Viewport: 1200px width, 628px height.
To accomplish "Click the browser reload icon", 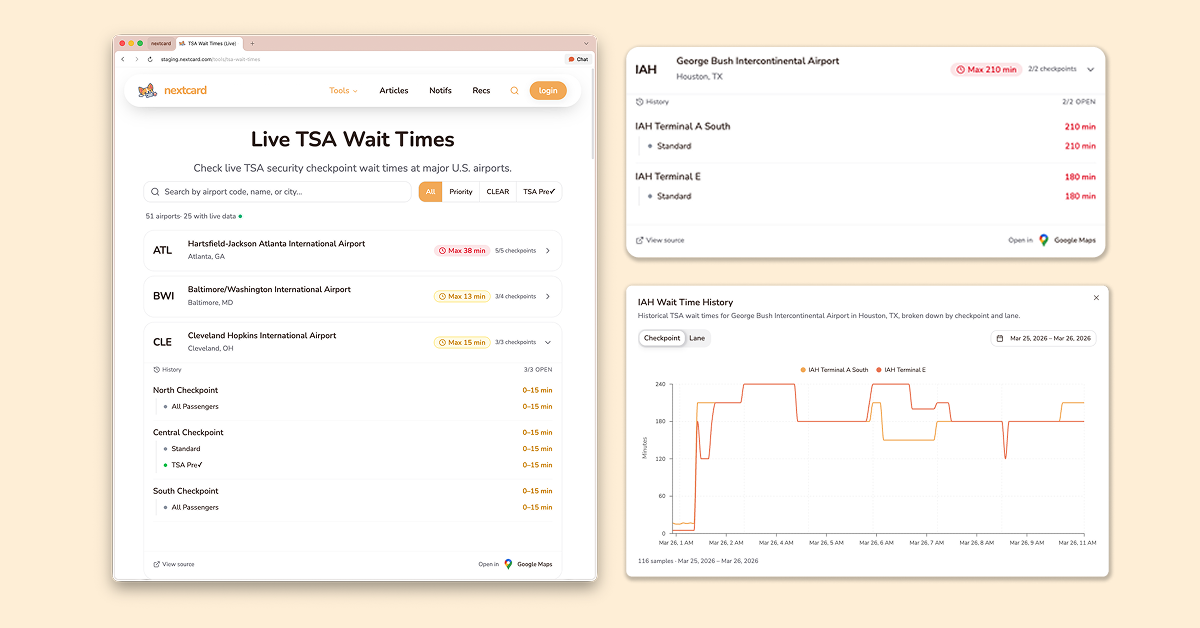I will [x=150, y=59].
